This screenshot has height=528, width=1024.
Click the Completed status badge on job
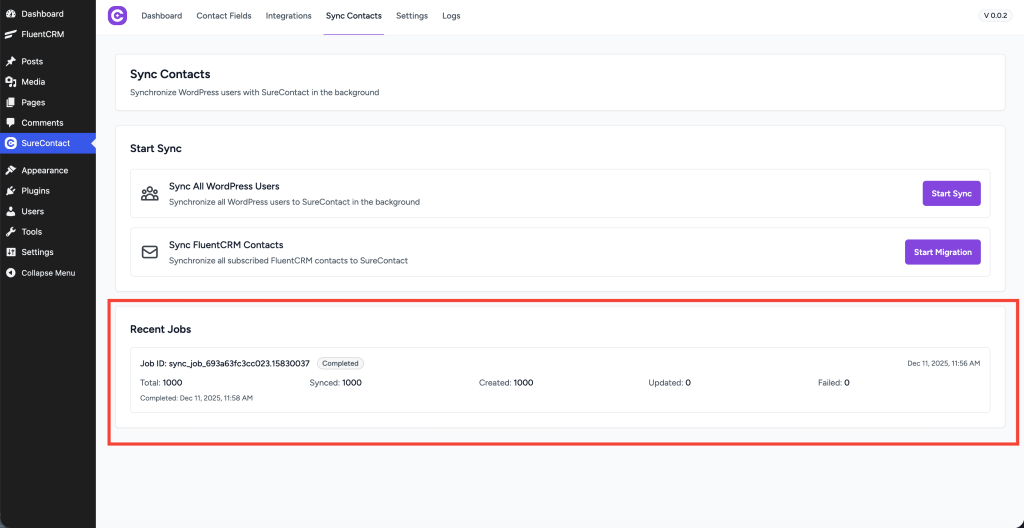340,364
